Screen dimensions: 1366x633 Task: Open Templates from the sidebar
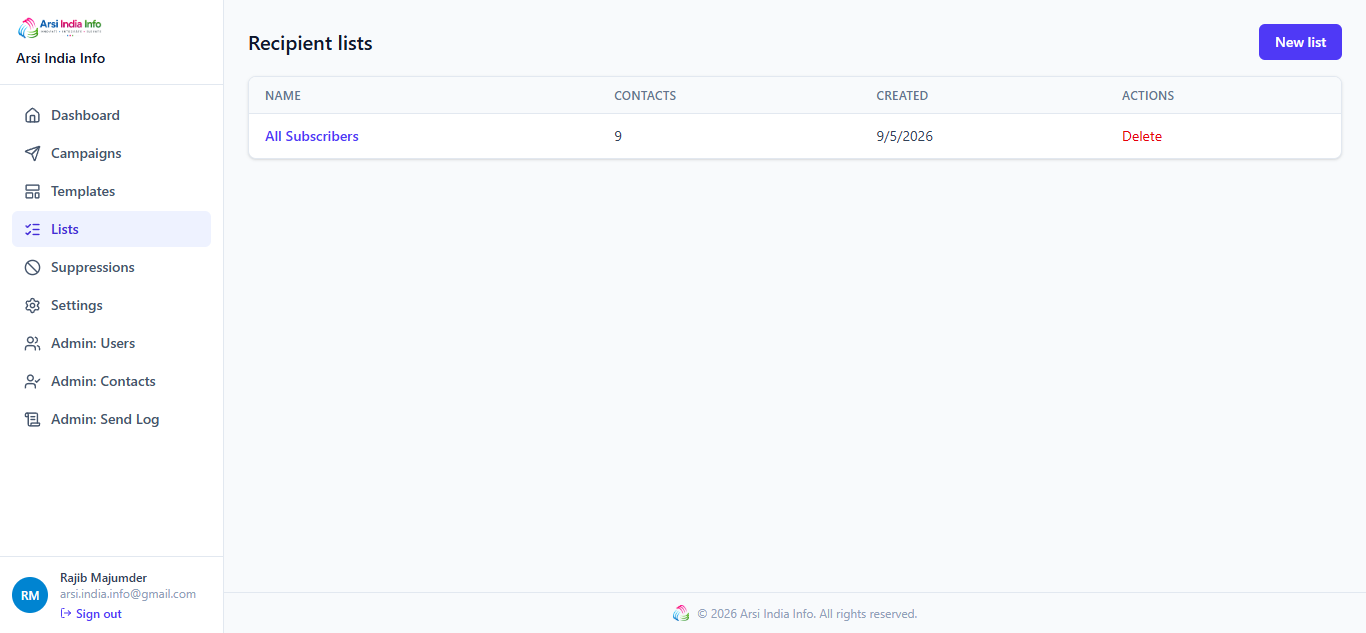click(x=111, y=191)
